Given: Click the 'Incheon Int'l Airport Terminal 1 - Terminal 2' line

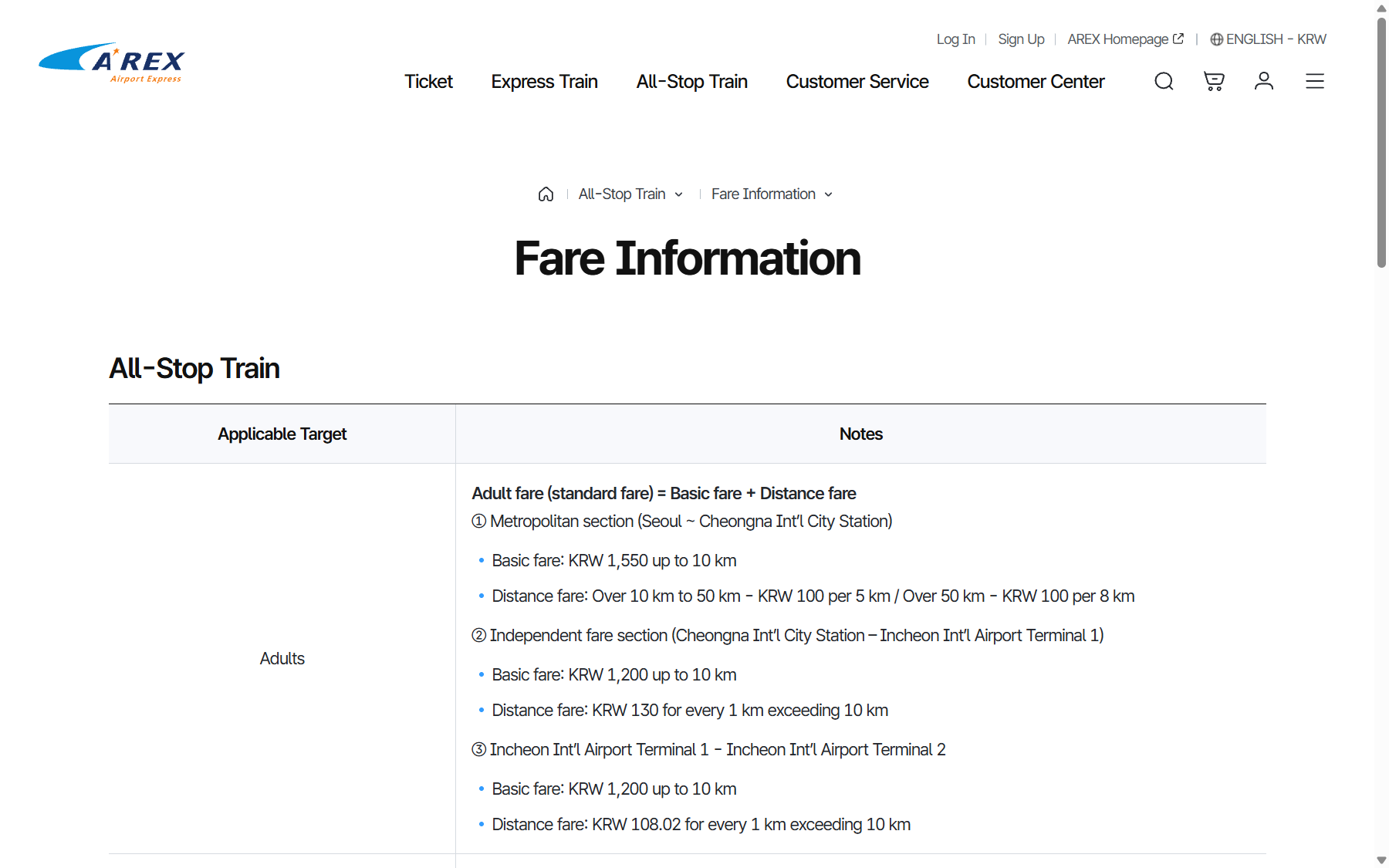Looking at the screenshot, I should pos(708,750).
